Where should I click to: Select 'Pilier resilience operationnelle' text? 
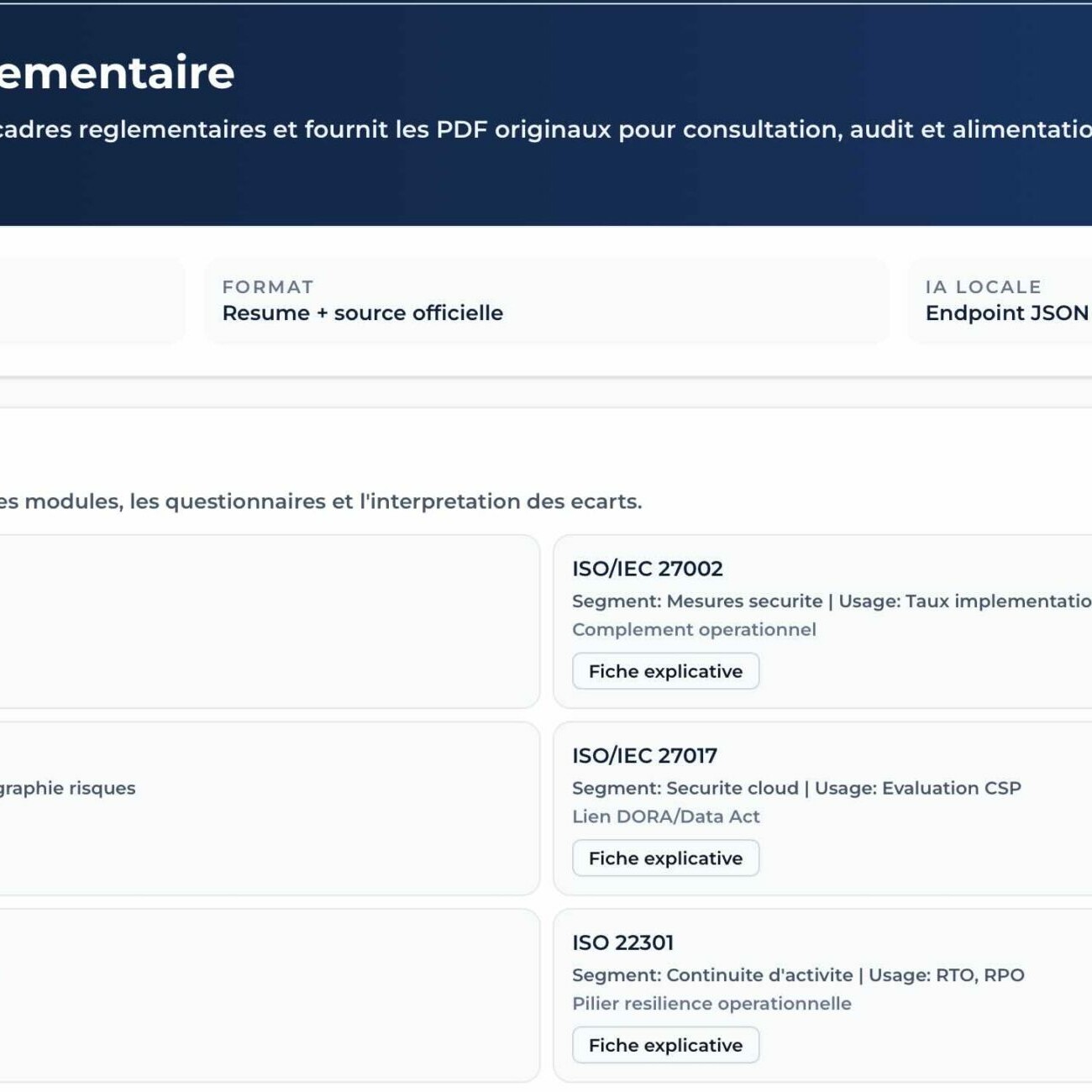click(711, 1004)
